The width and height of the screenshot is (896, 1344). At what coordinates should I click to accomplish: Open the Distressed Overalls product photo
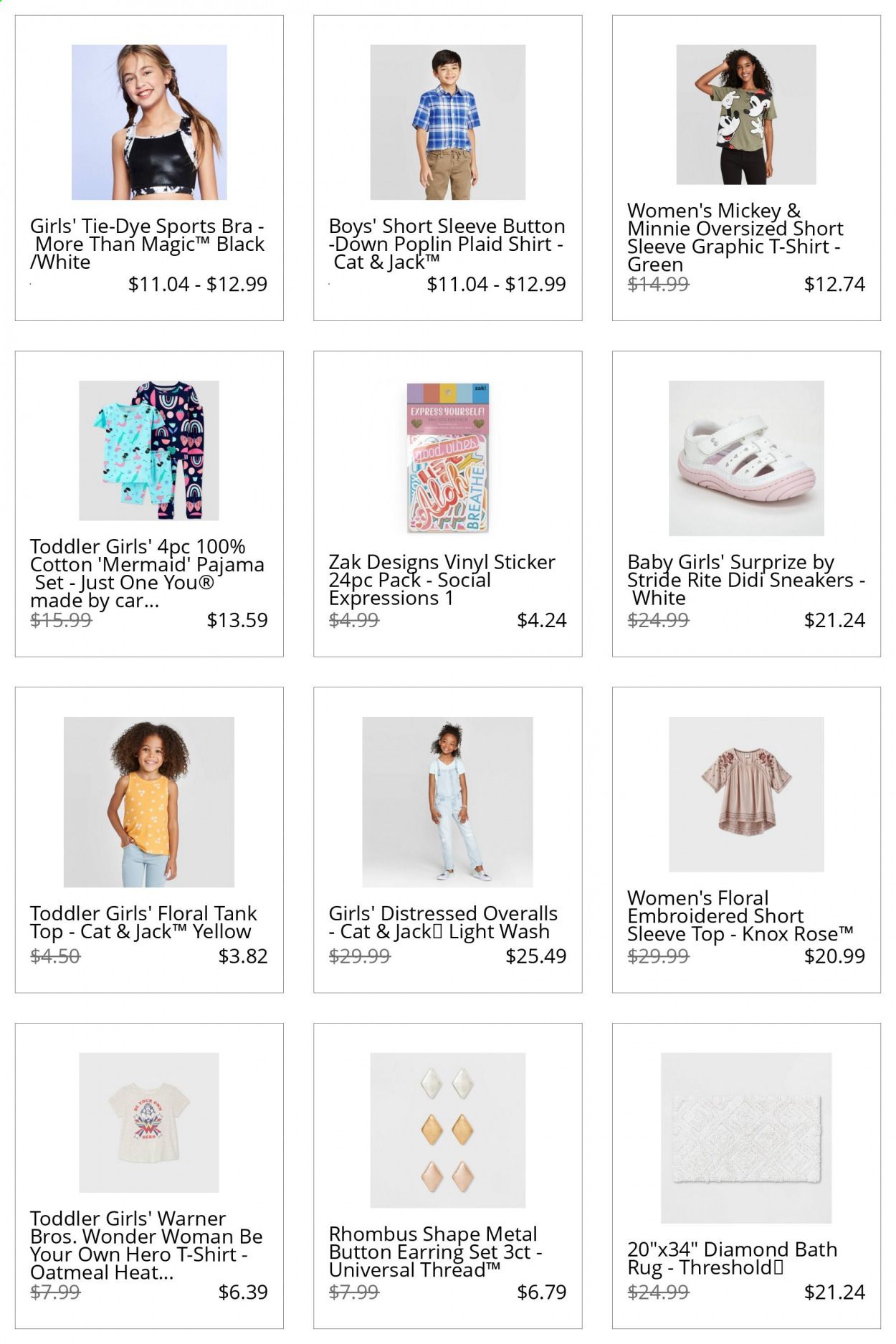[448, 802]
